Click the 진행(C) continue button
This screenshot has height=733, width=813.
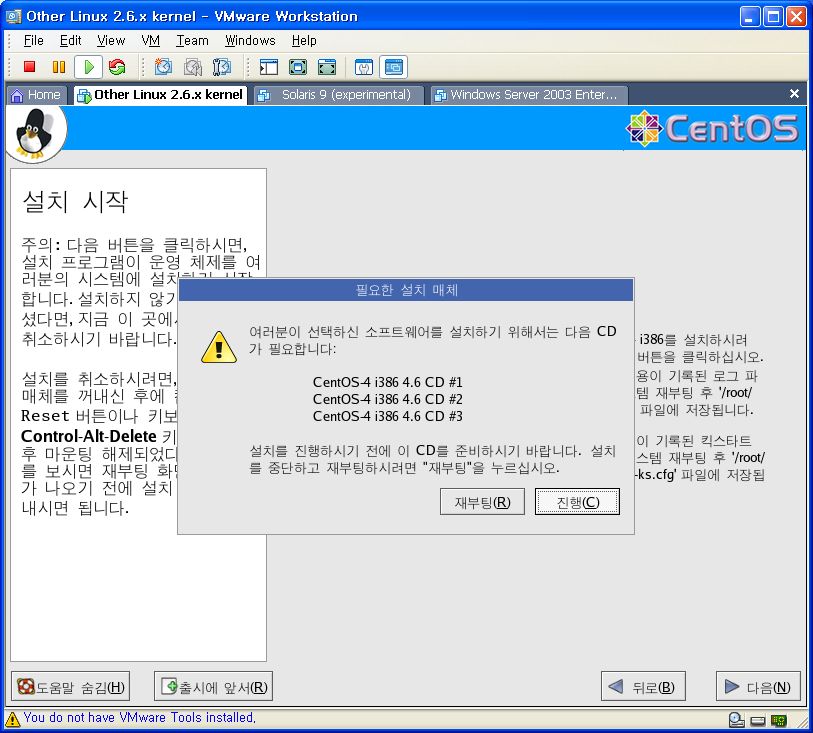(577, 502)
